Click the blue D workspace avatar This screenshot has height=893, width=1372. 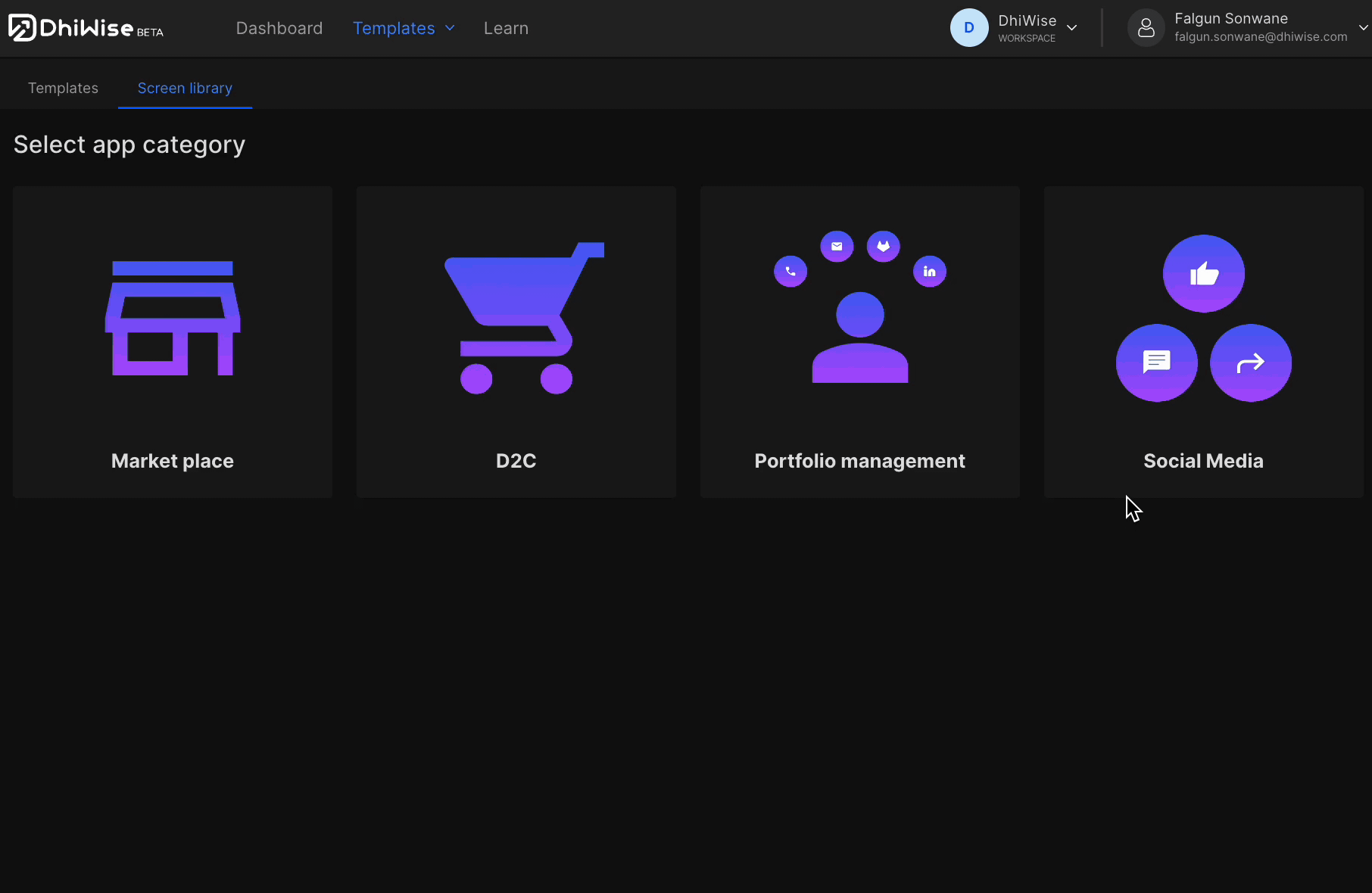[x=969, y=28]
